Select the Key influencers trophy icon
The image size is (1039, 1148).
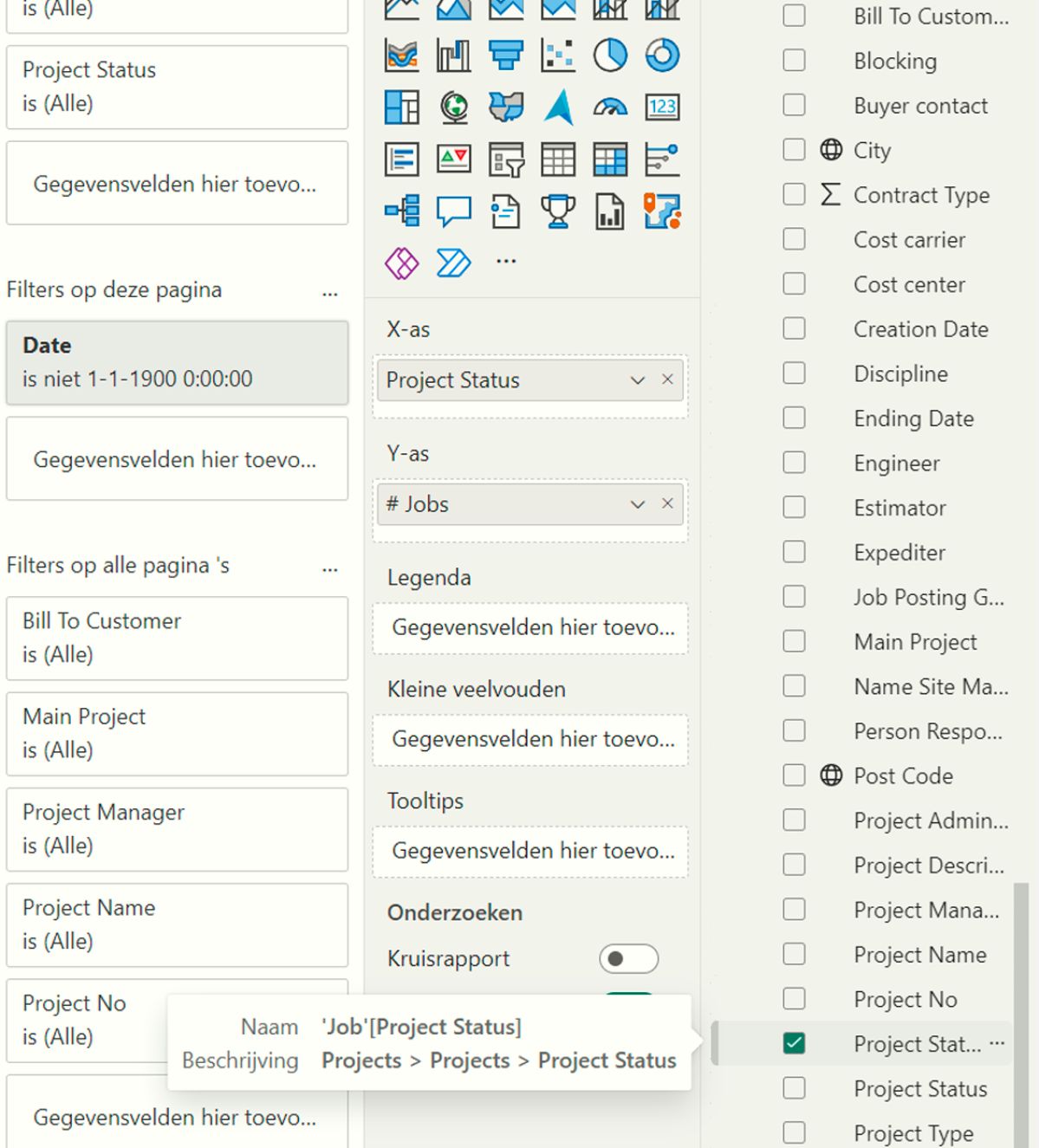tap(558, 211)
